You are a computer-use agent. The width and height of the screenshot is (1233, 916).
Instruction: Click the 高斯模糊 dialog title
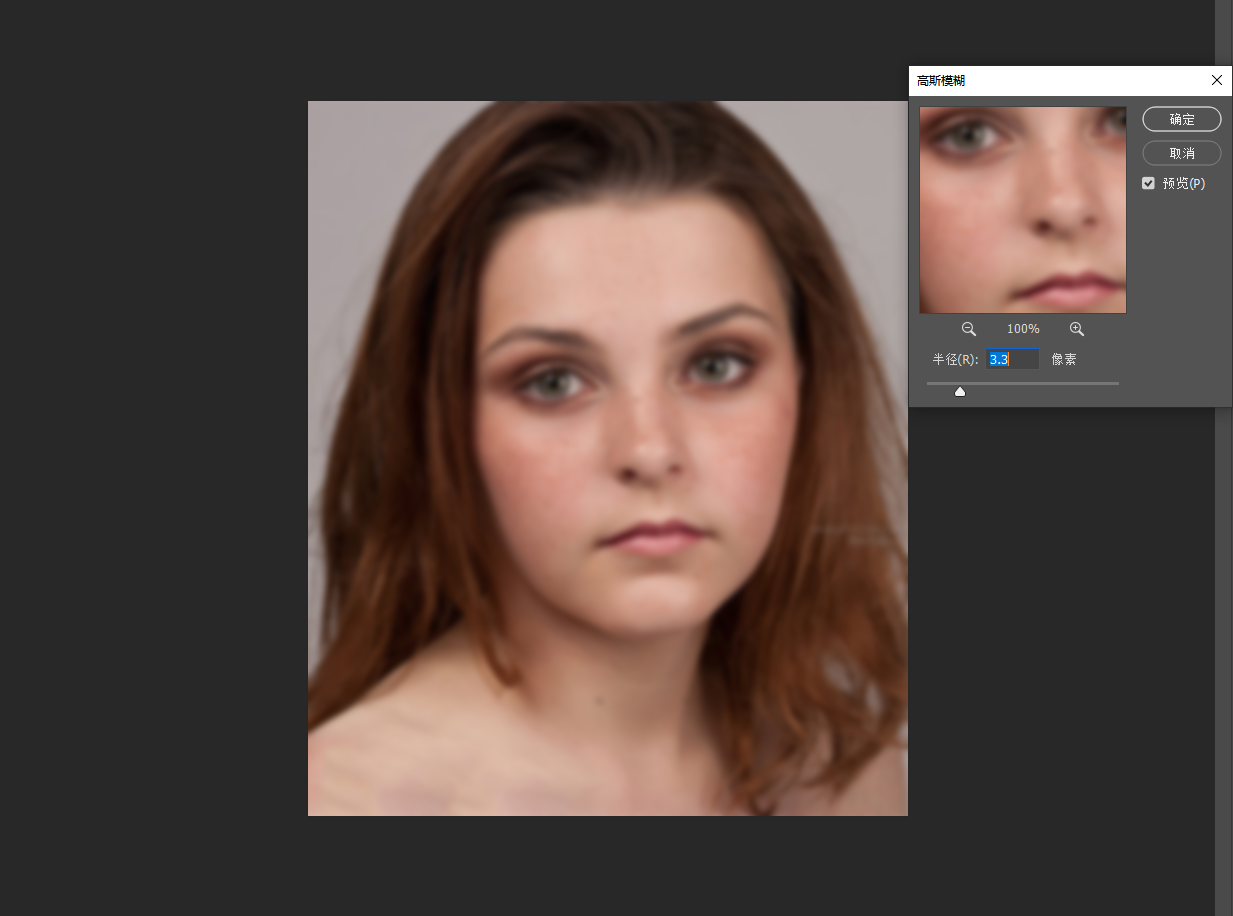pos(941,81)
